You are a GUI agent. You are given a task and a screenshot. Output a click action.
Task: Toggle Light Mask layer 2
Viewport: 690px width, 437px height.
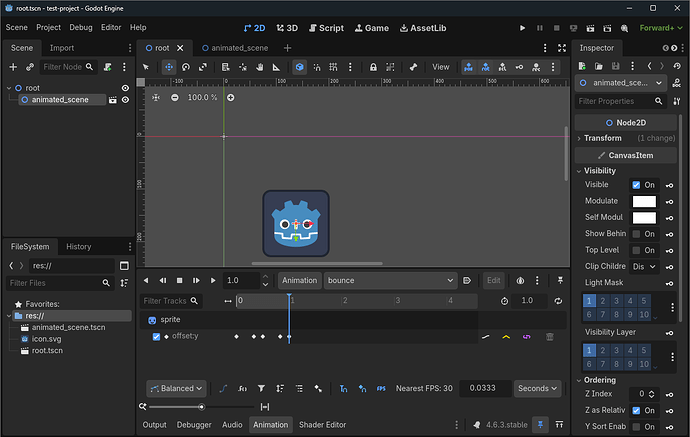(x=603, y=301)
